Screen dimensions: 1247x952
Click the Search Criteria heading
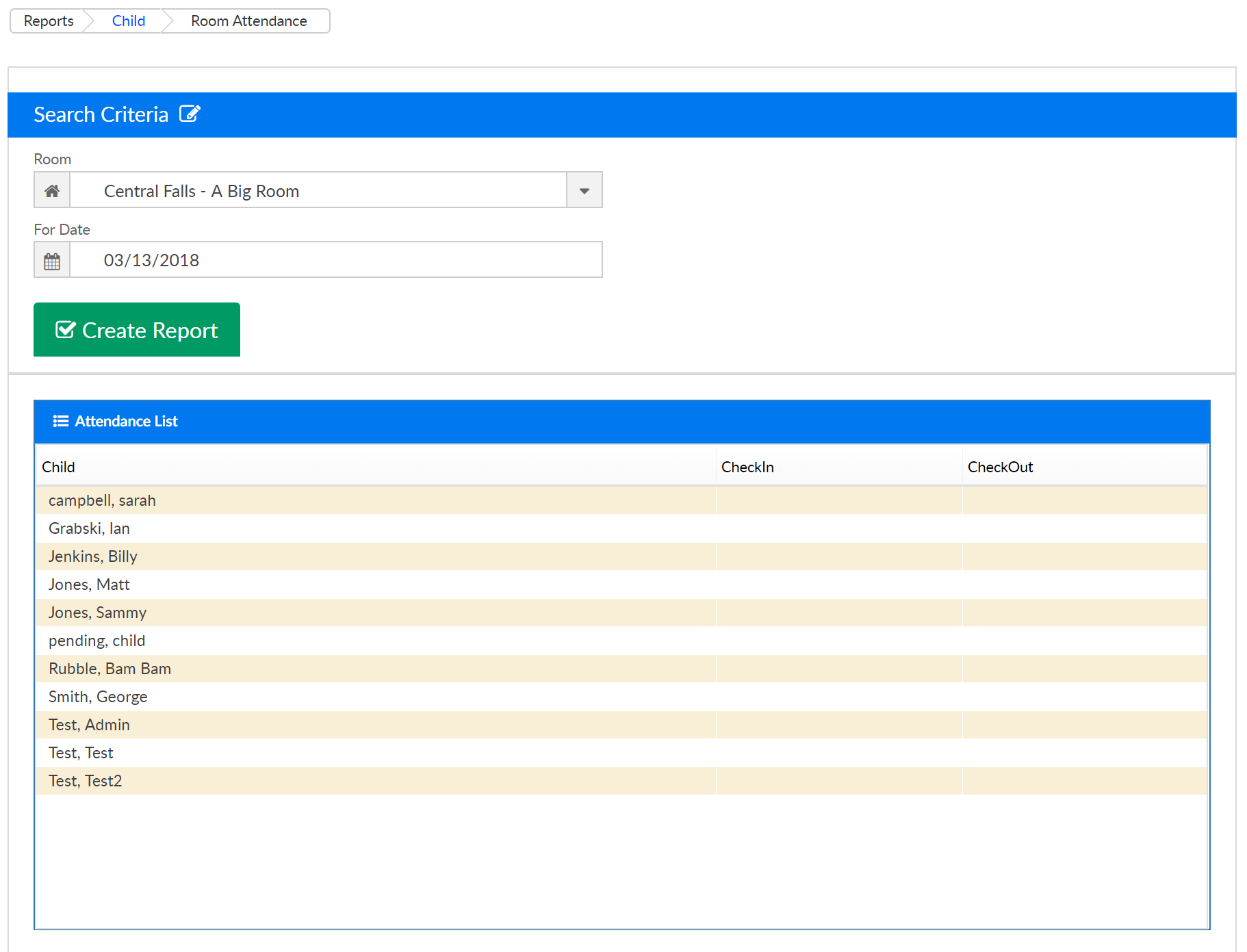pos(101,114)
